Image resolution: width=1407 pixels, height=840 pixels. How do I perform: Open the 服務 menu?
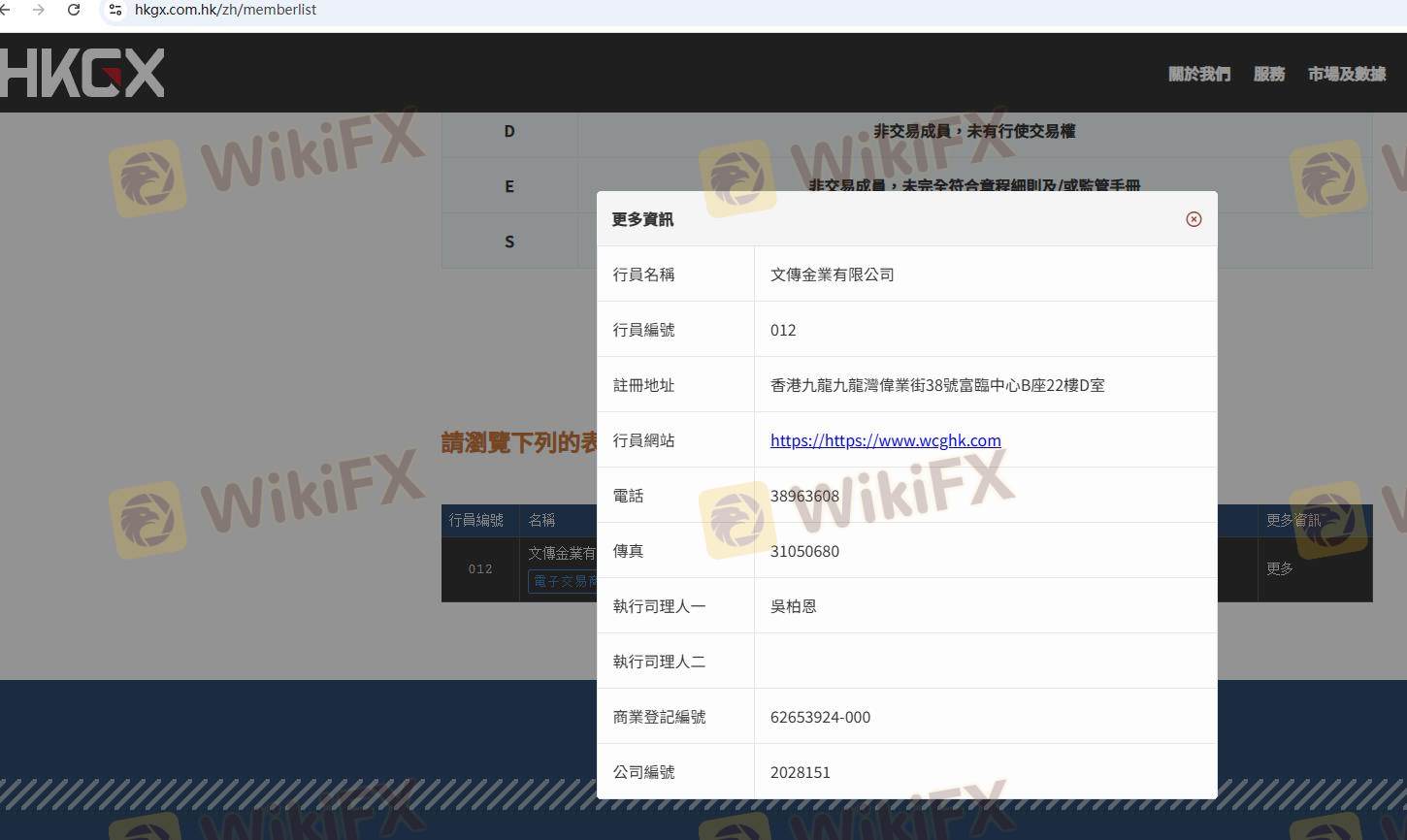1268,74
